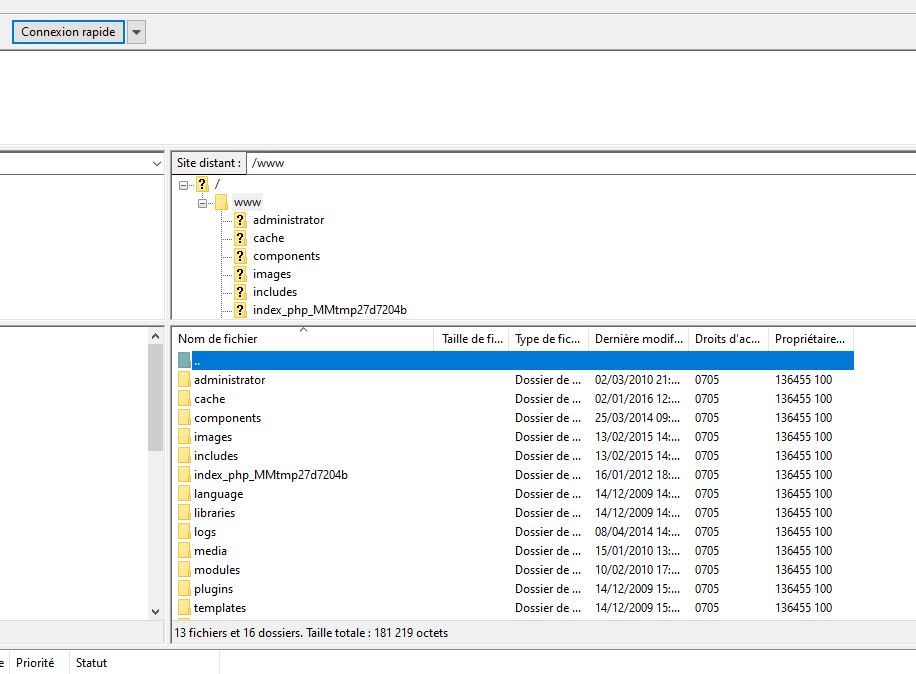Open the Connexion rapide history dropdown arrow
916x674 pixels.
click(x=137, y=32)
